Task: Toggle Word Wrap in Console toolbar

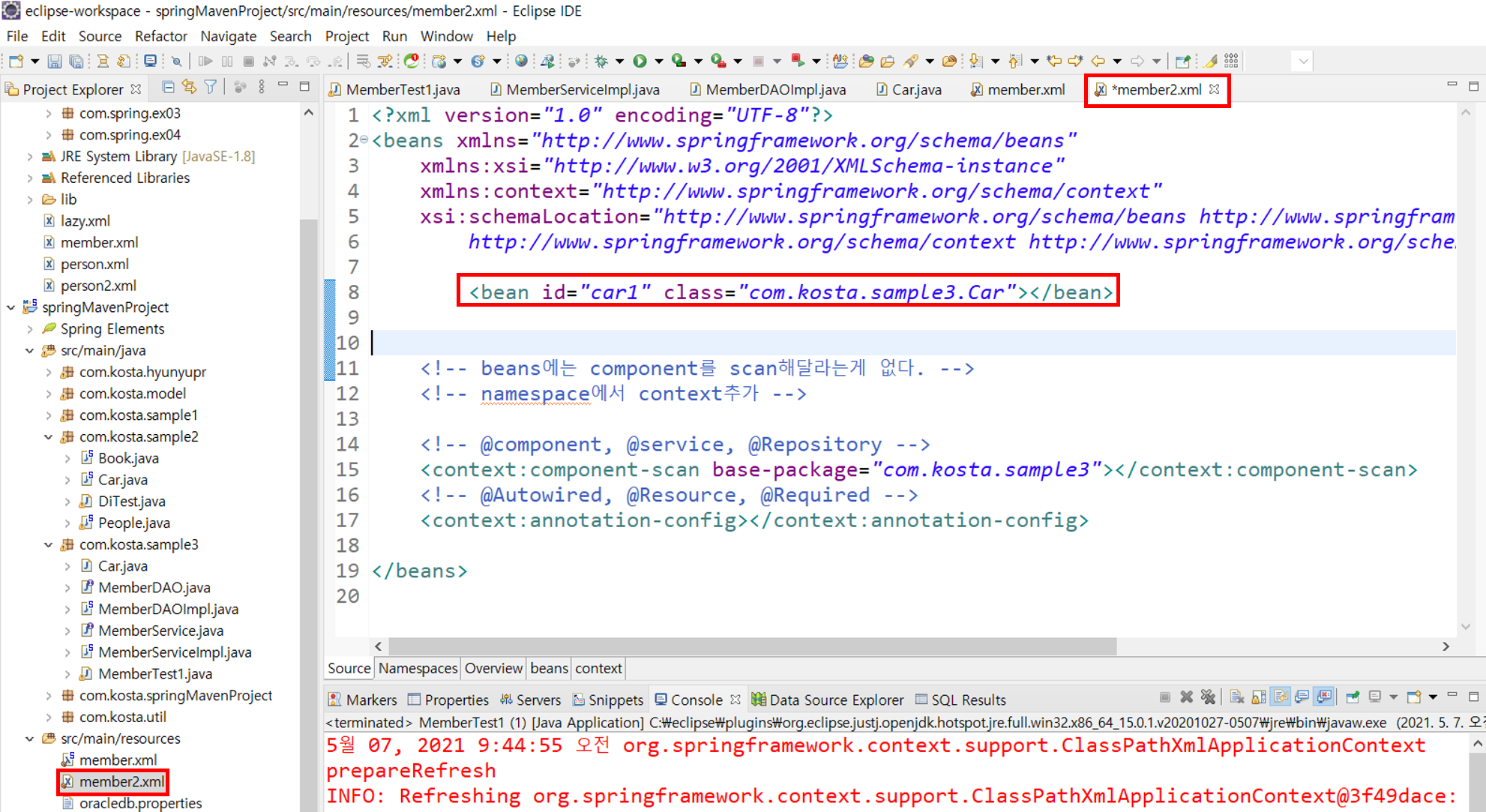Action: click(1281, 697)
